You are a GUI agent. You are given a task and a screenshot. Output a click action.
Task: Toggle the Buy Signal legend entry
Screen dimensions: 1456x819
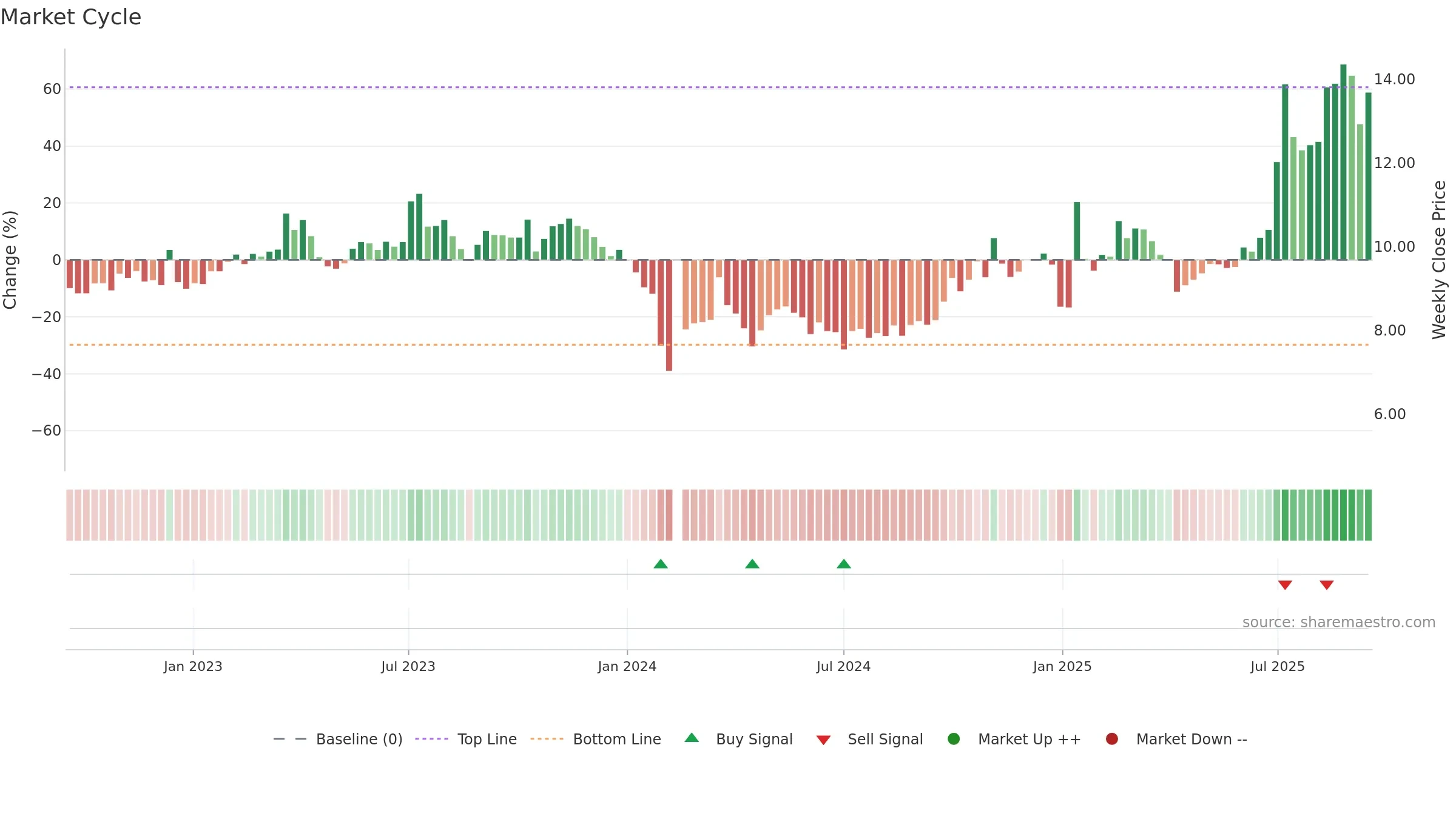(x=738, y=739)
